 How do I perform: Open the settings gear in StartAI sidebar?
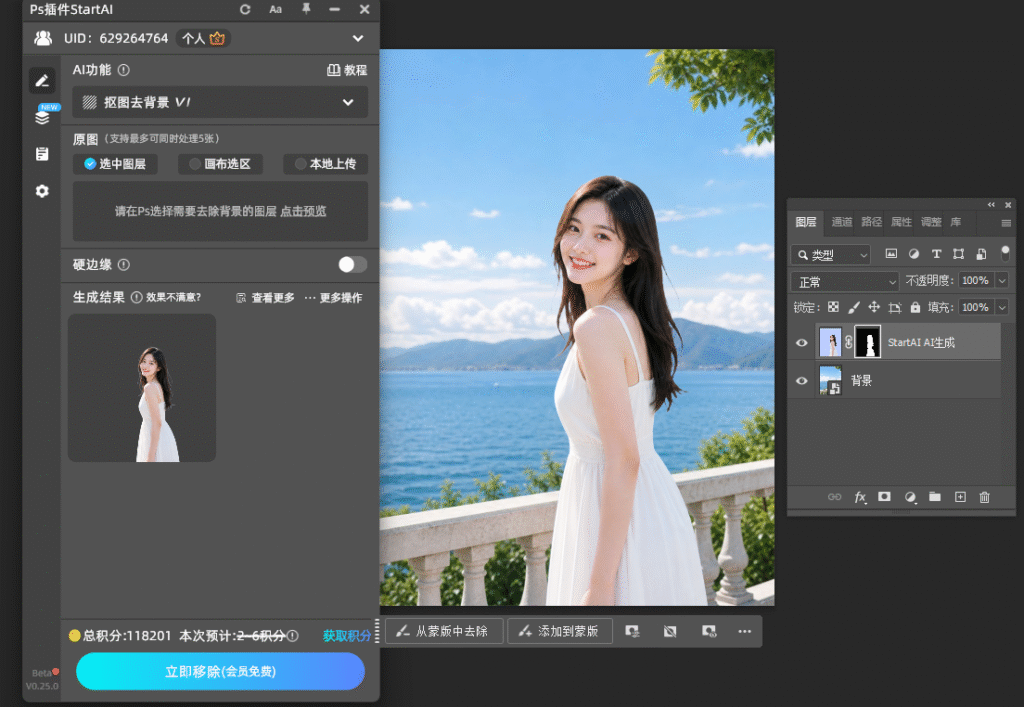tap(42, 191)
